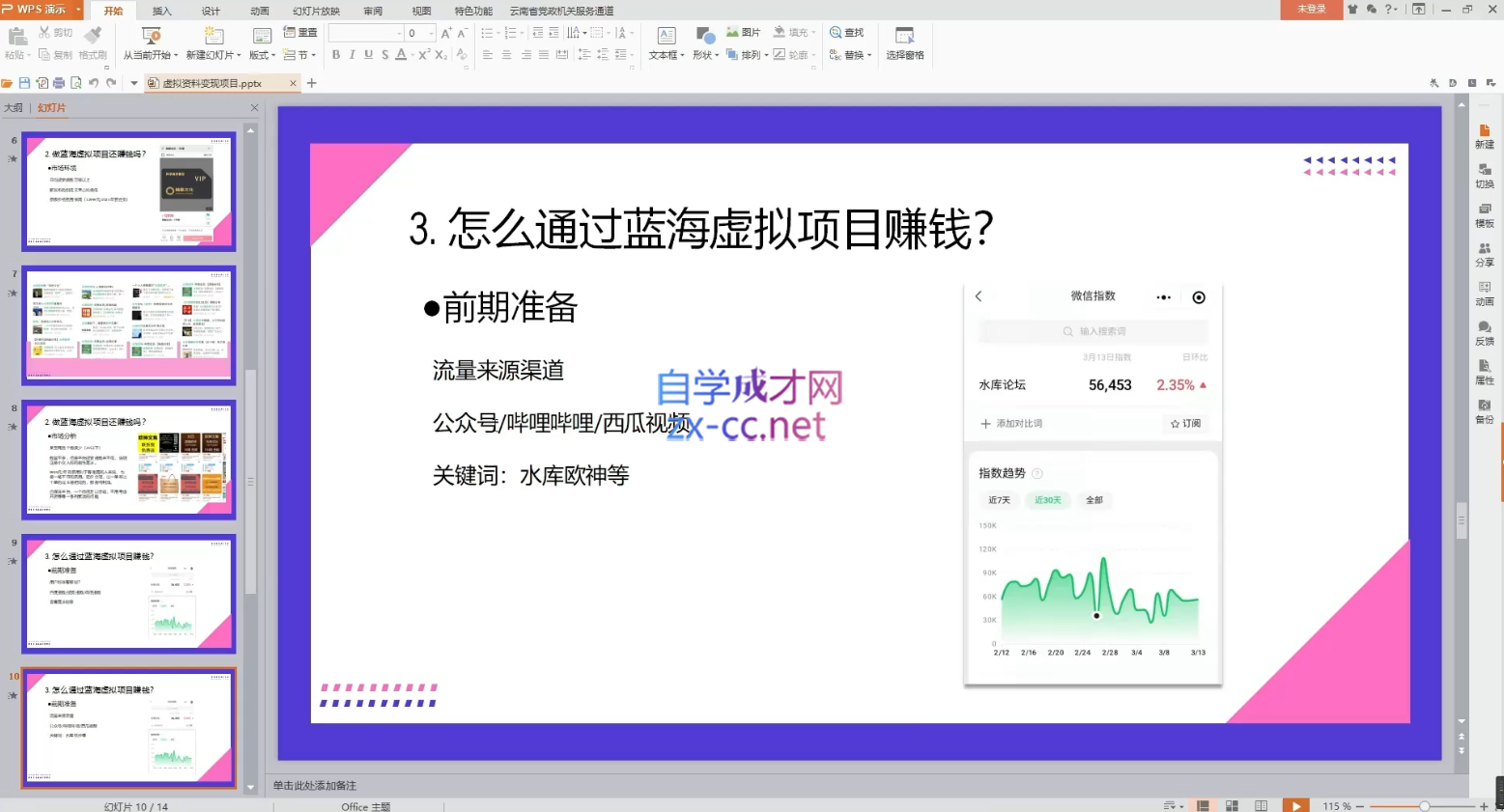Open the font size dropdown
This screenshot has height=812, width=1504.
point(431,34)
